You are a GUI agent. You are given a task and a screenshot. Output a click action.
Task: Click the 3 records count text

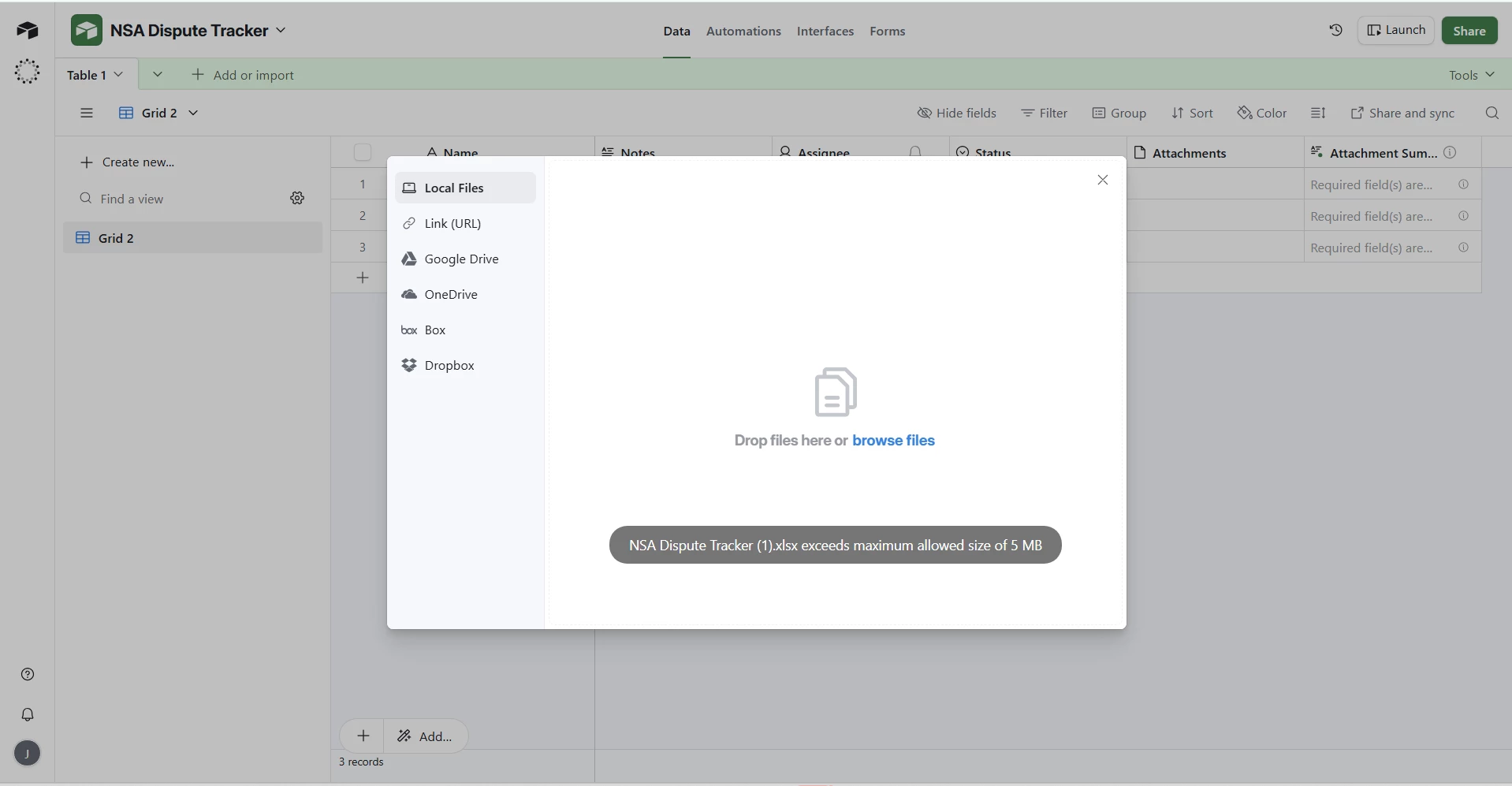[361, 762]
